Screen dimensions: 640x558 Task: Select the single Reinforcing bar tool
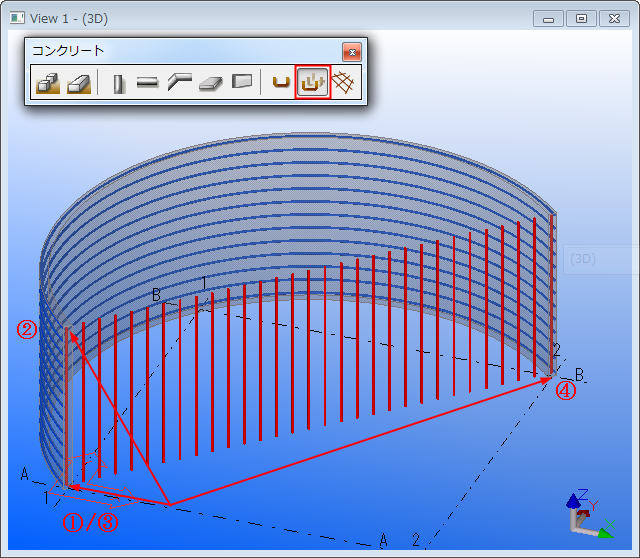pyautogui.click(x=281, y=84)
